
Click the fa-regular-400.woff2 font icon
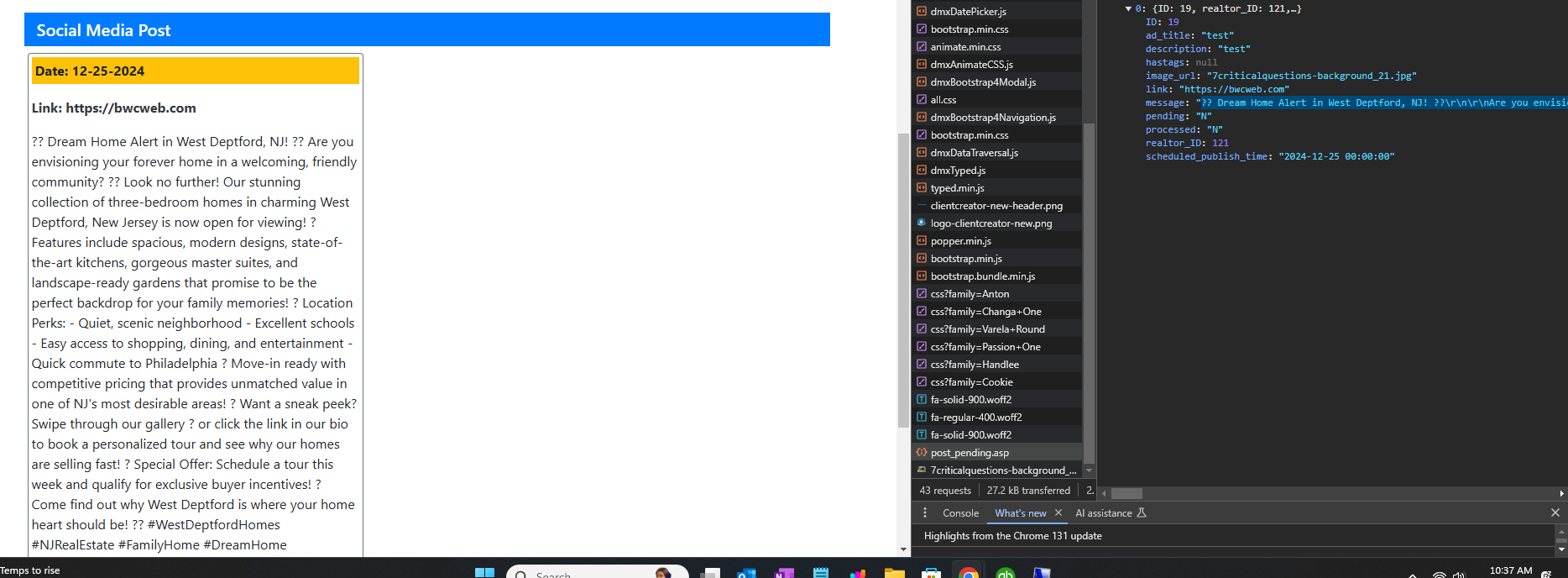click(922, 418)
